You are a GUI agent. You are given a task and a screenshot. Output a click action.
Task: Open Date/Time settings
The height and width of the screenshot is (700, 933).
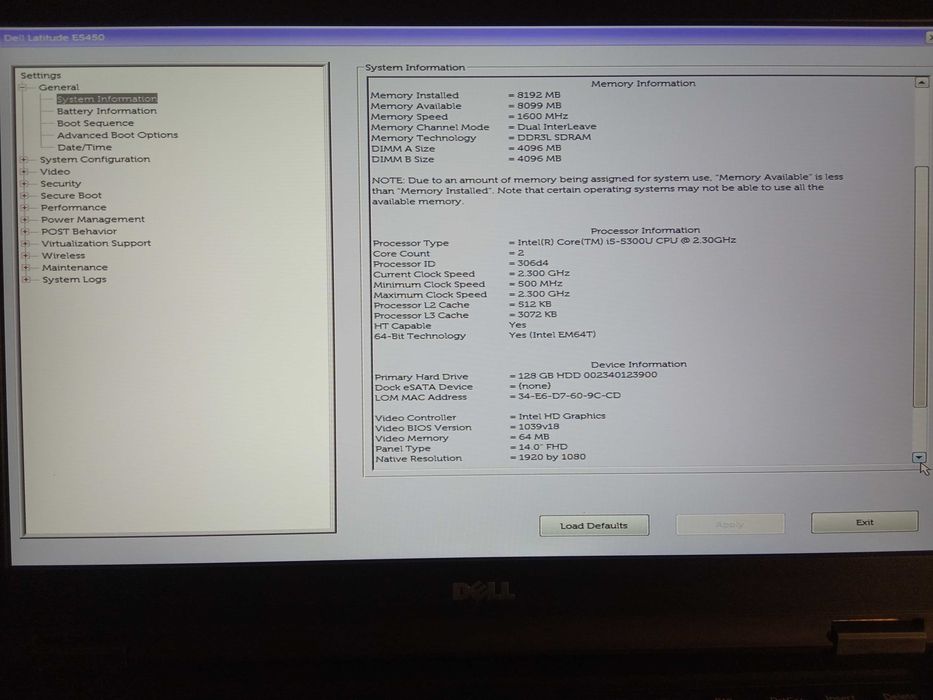pos(84,147)
